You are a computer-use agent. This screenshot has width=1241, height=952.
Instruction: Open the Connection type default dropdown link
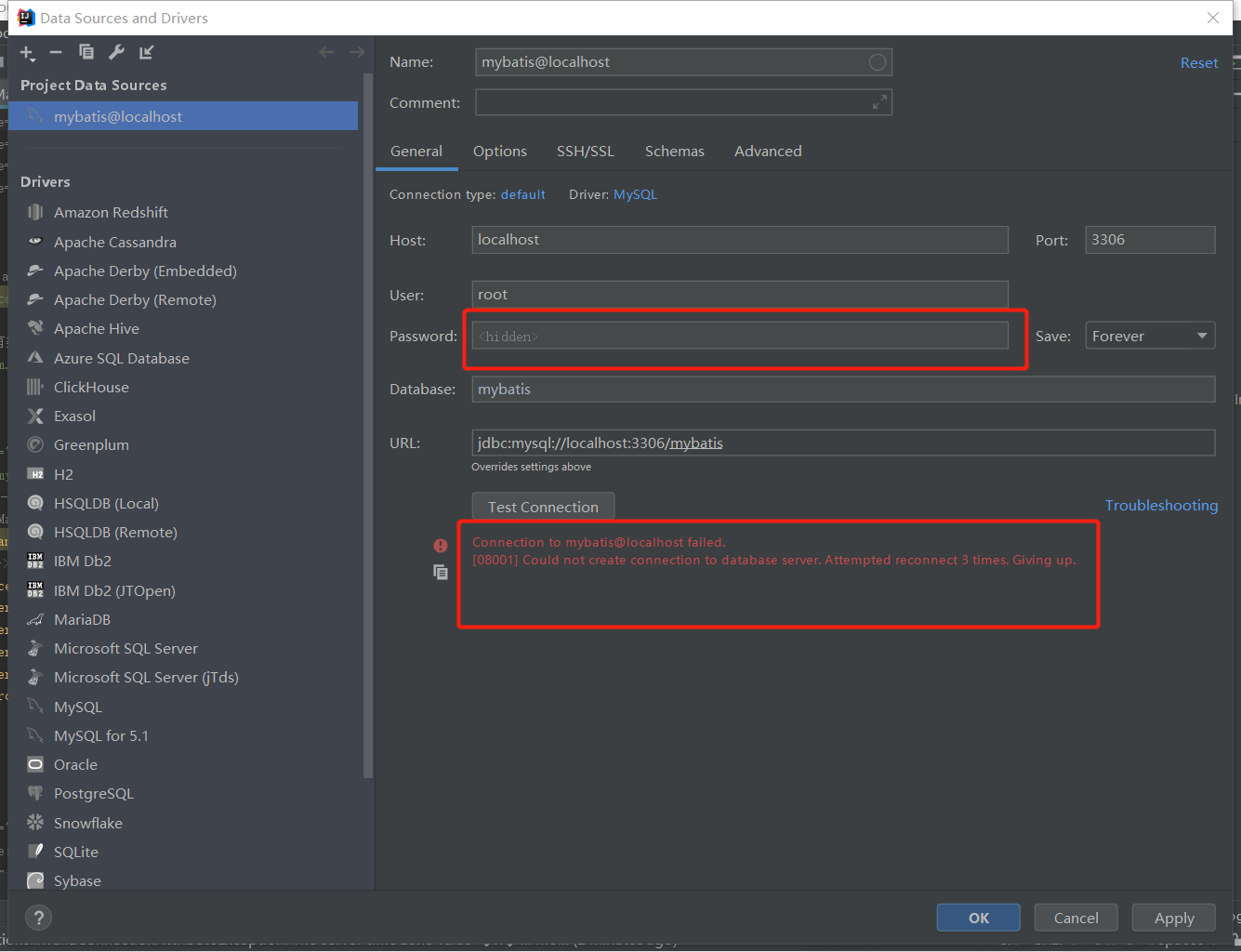pos(522,194)
